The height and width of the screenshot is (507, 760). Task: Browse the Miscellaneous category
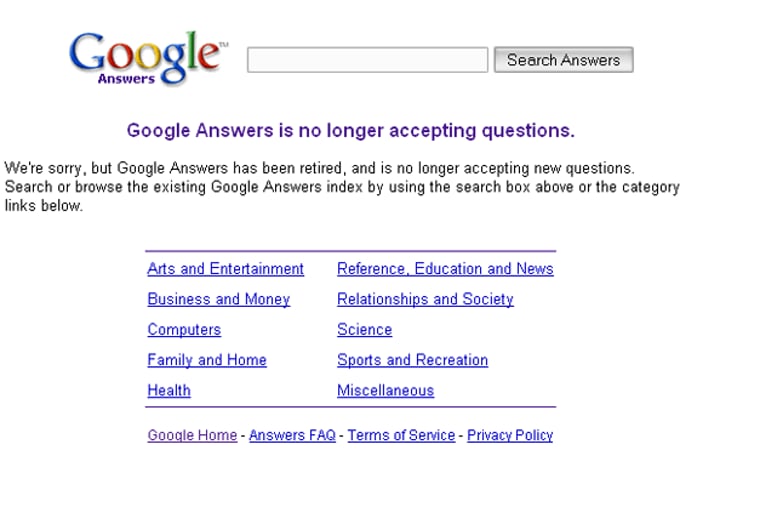(x=385, y=391)
